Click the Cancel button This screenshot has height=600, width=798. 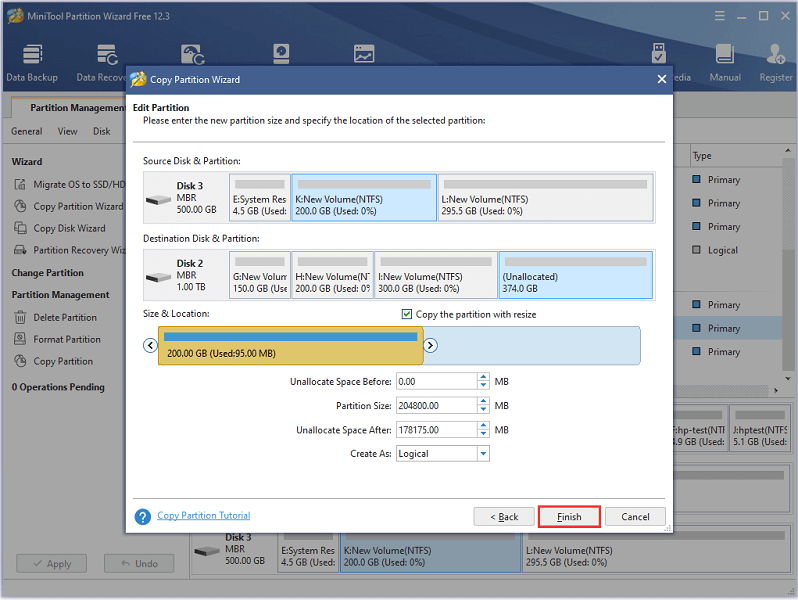pyautogui.click(x=635, y=517)
